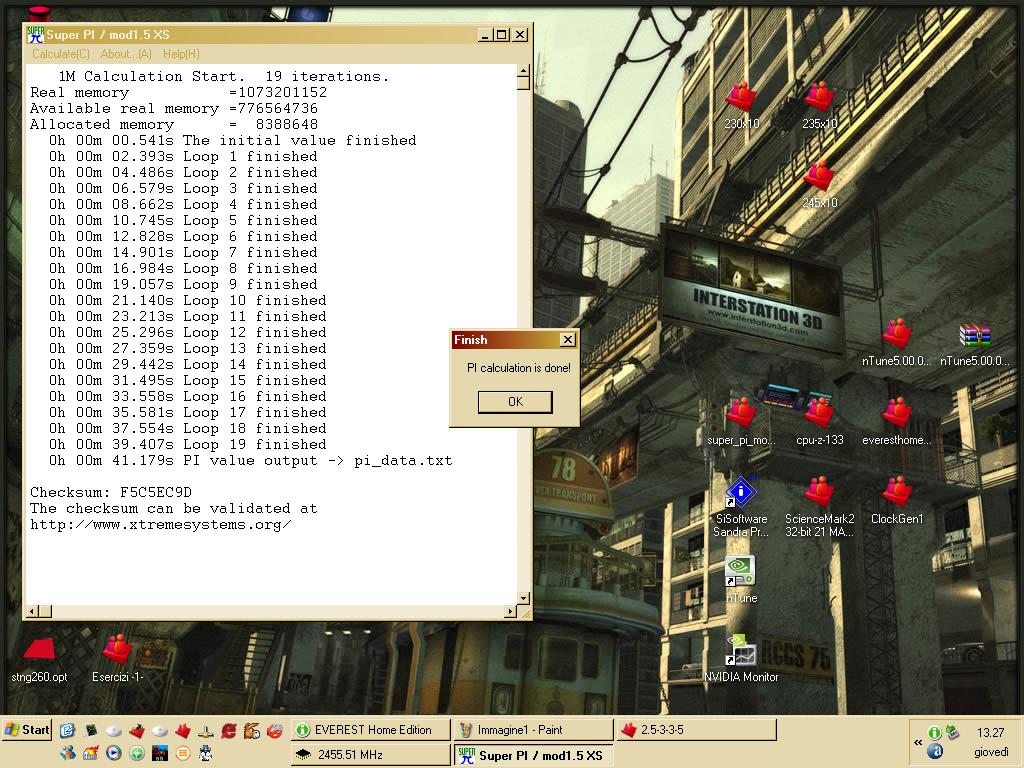Viewport: 1024px width, 768px height.
Task: Launch red Internet Explorer quick launch icon
Action: 229,730
